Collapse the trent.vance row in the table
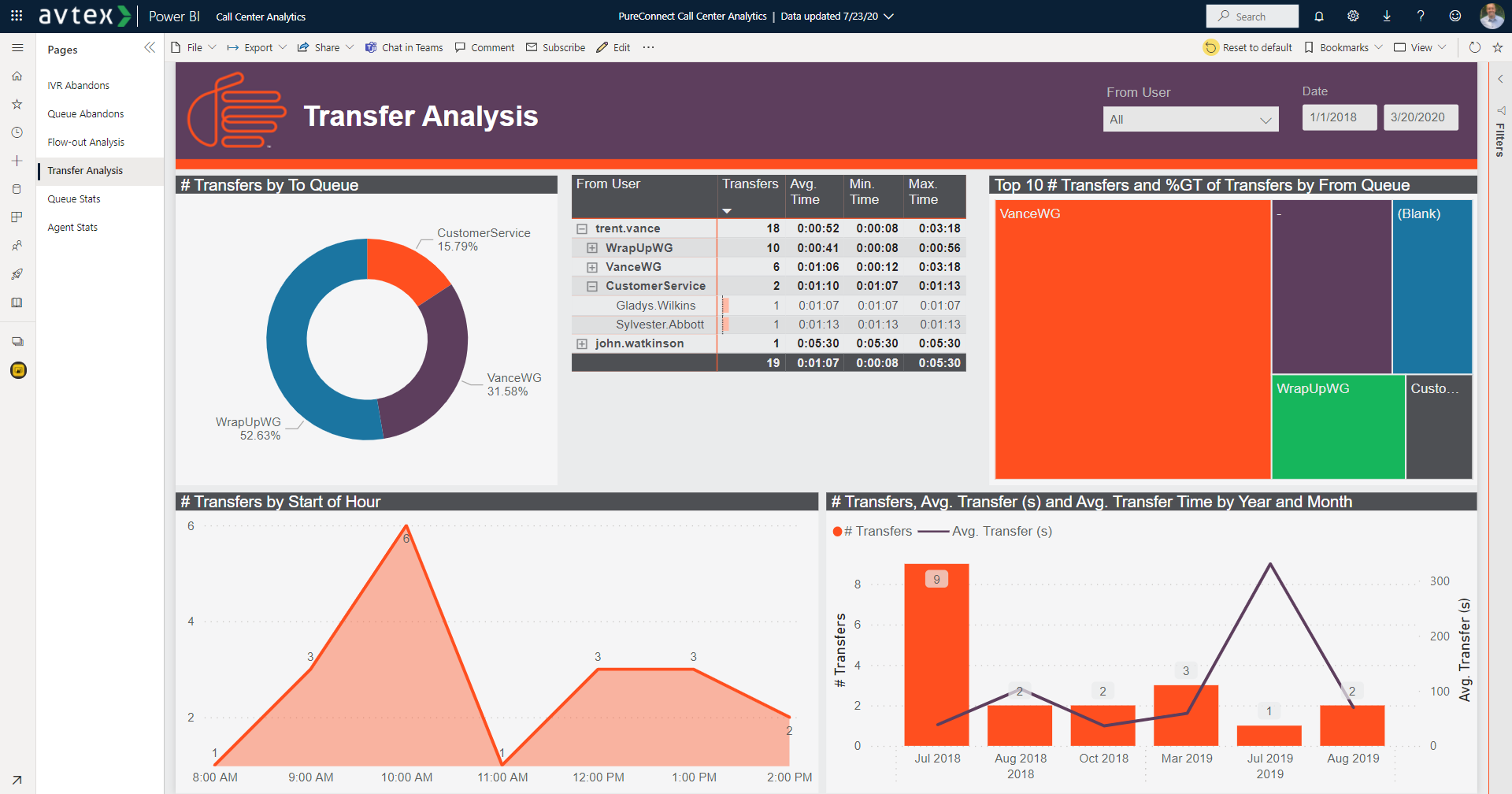Viewport: 1512px width, 794px height. tap(582, 228)
